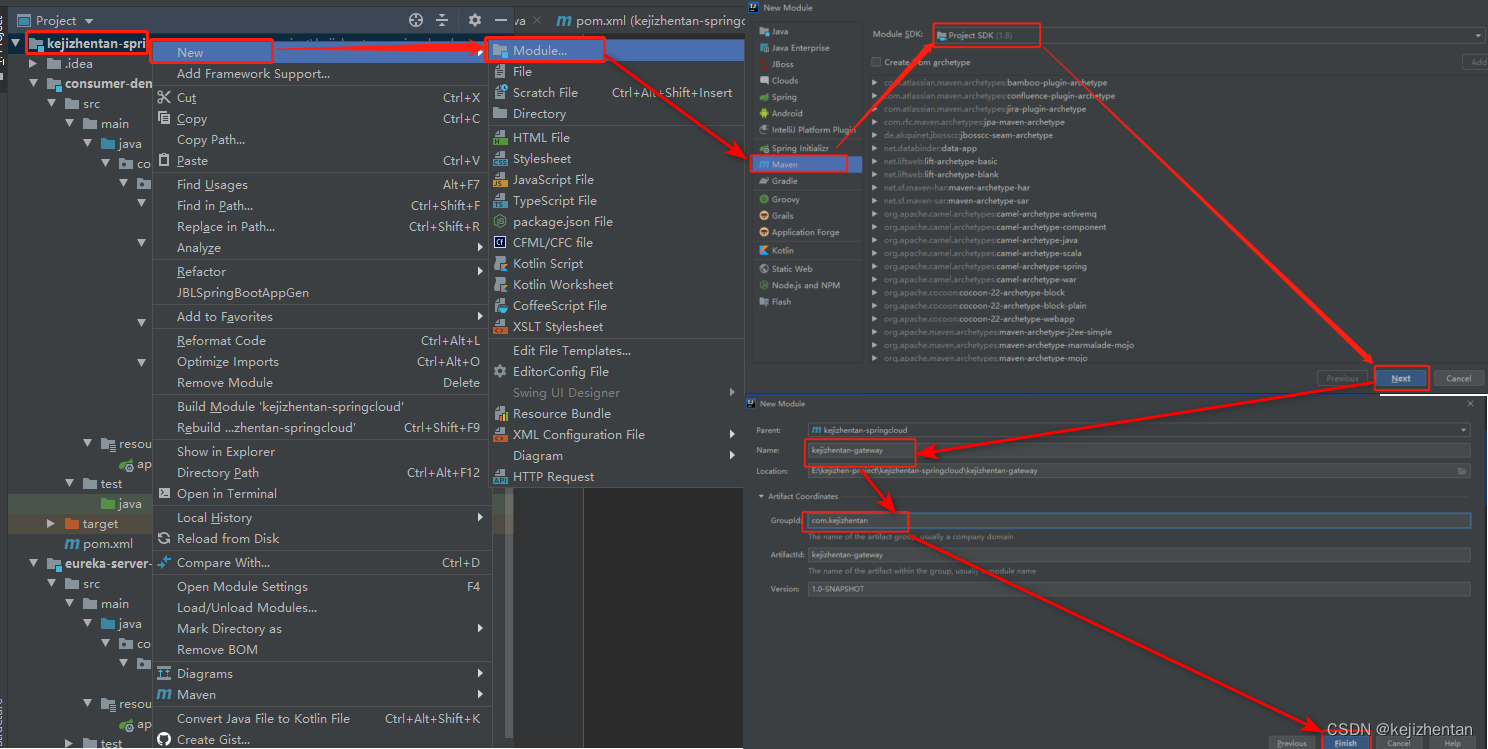Select IntelliJ Platform Plugin module type
The width and height of the screenshot is (1488, 749).
click(813, 129)
